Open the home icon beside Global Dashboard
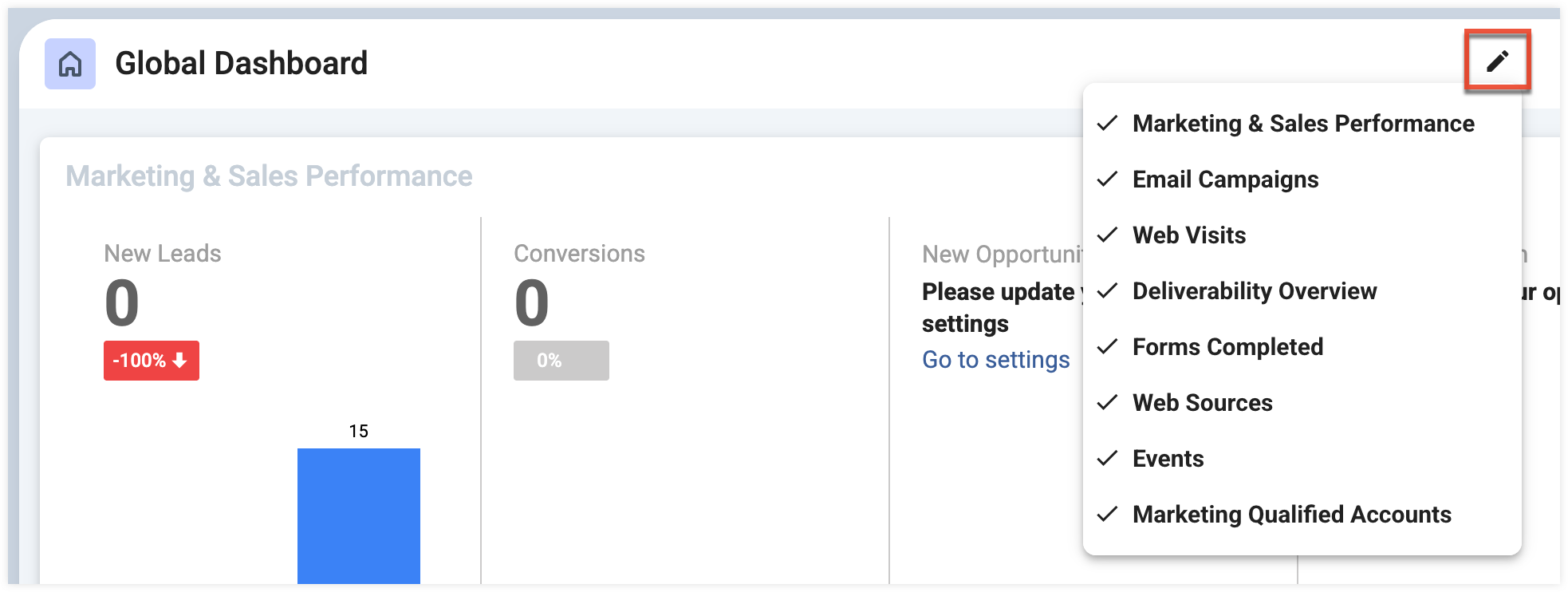Viewport: 1568px width, 592px height. [70, 64]
